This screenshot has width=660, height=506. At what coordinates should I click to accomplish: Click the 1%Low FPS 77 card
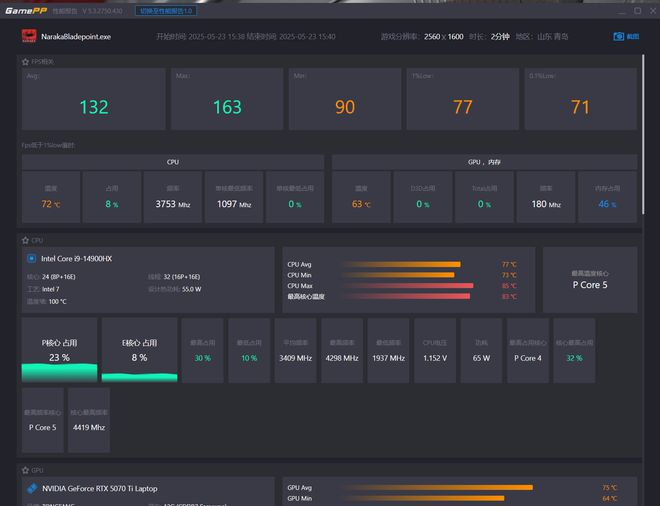point(462,99)
